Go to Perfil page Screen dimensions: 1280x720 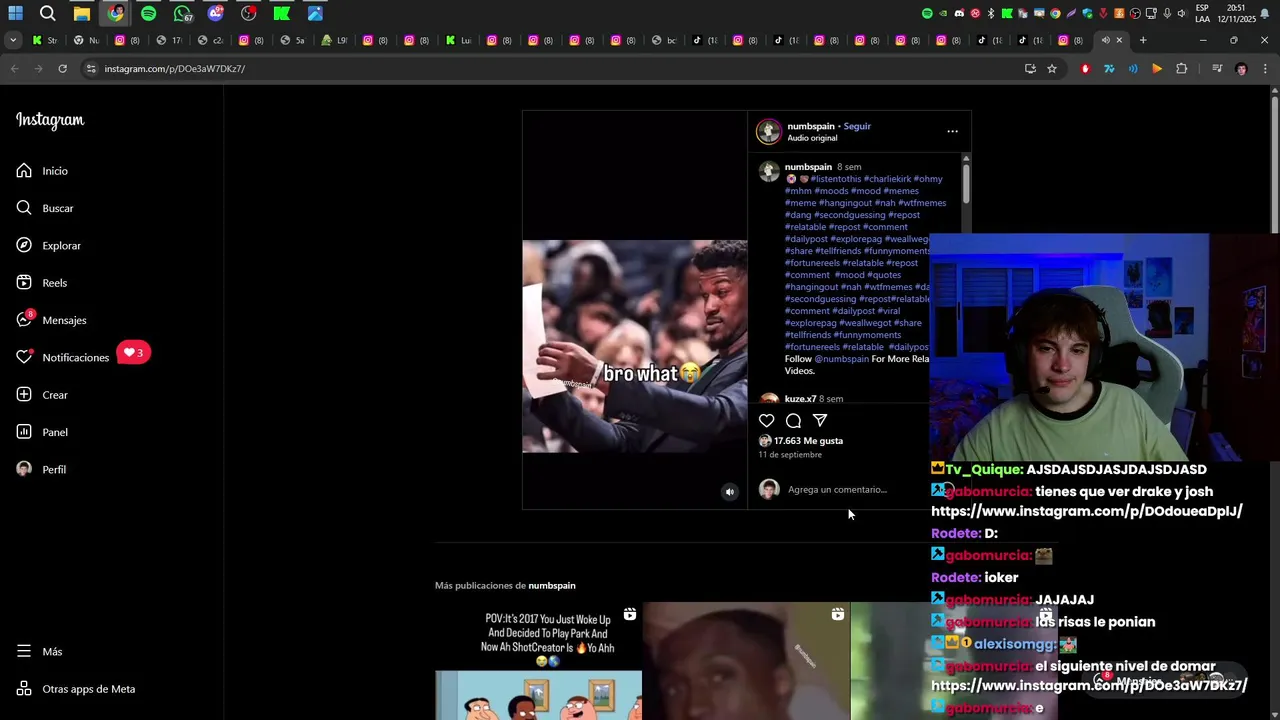(41, 469)
